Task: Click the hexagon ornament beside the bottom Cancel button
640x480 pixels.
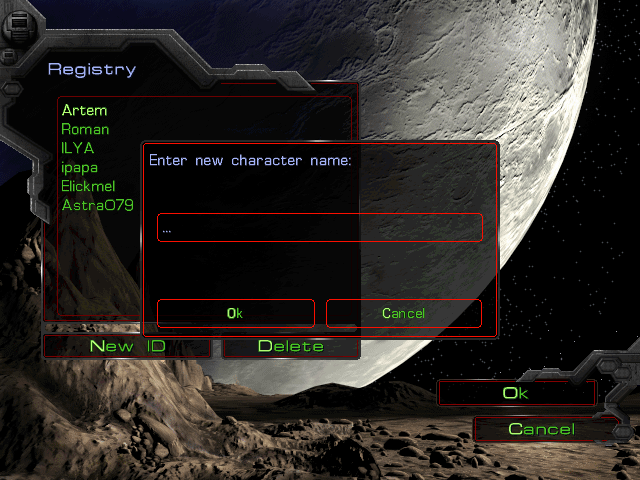Action: 623,431
